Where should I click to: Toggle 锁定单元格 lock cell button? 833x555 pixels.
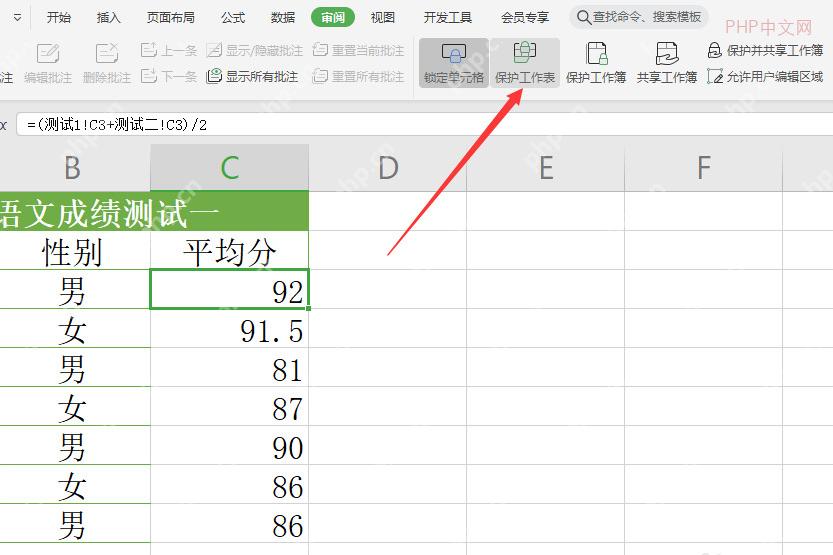pyautogui.click(x=454, y=63)
